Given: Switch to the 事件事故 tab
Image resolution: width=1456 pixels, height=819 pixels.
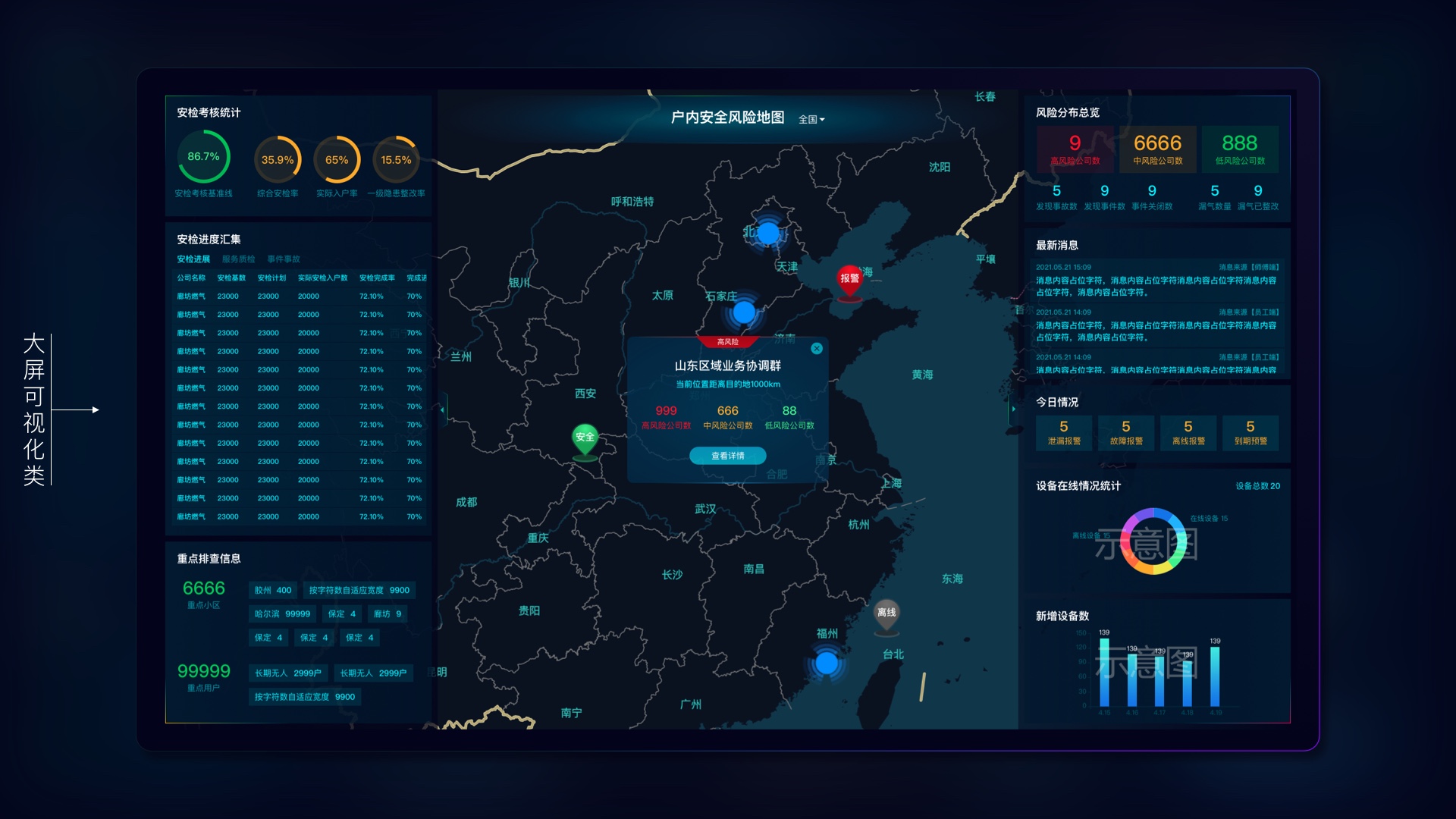Looking at the screenshot, I should (284, 259).
